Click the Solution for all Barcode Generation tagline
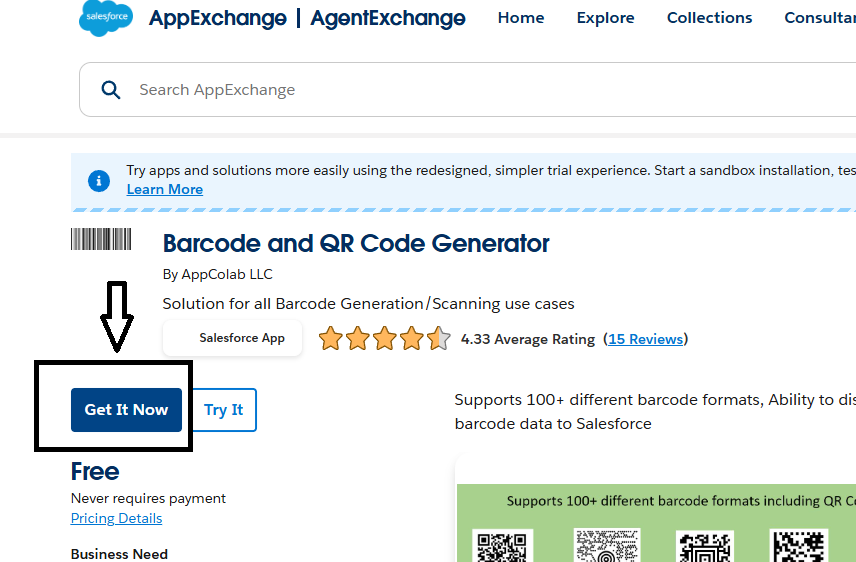This screenshot has height=562, width=856. point(368,304)
